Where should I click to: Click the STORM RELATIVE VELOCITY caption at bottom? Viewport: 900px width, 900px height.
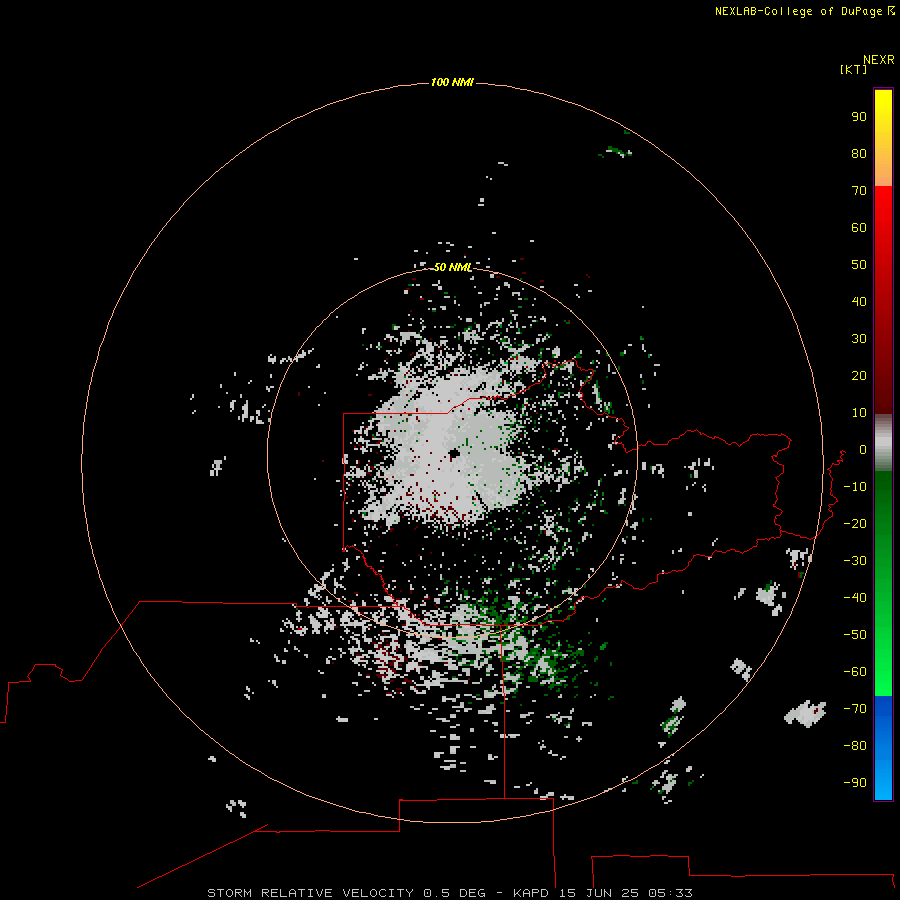pos(310,893)
